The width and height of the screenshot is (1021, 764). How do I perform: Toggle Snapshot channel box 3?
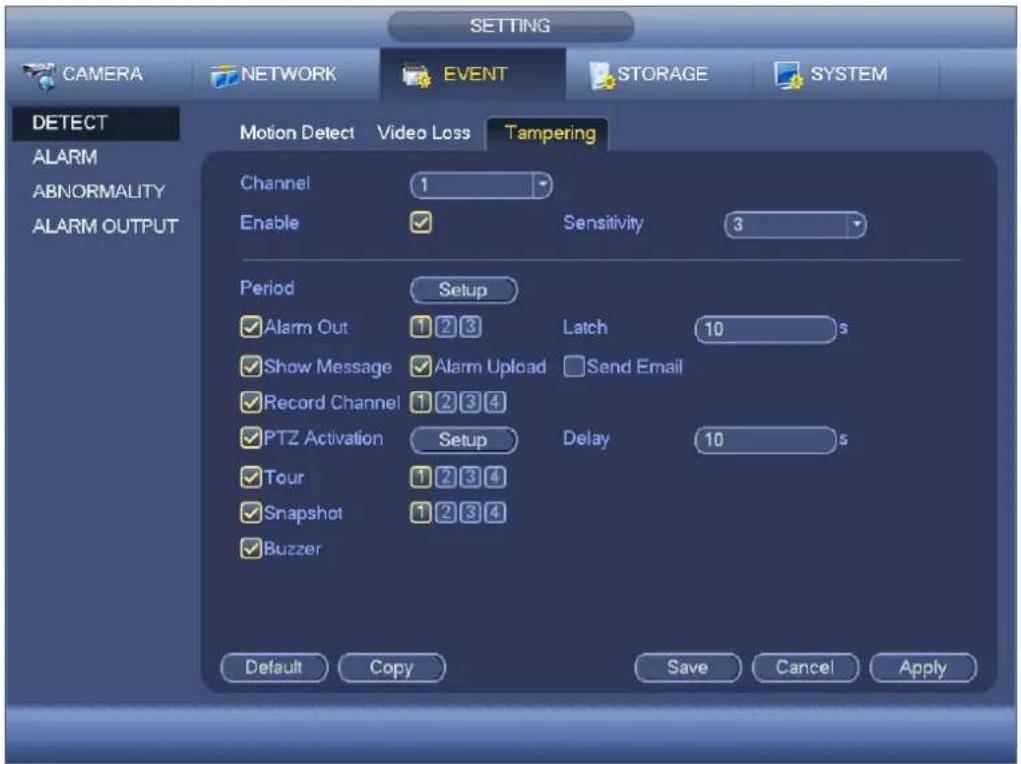pos(470,513)
